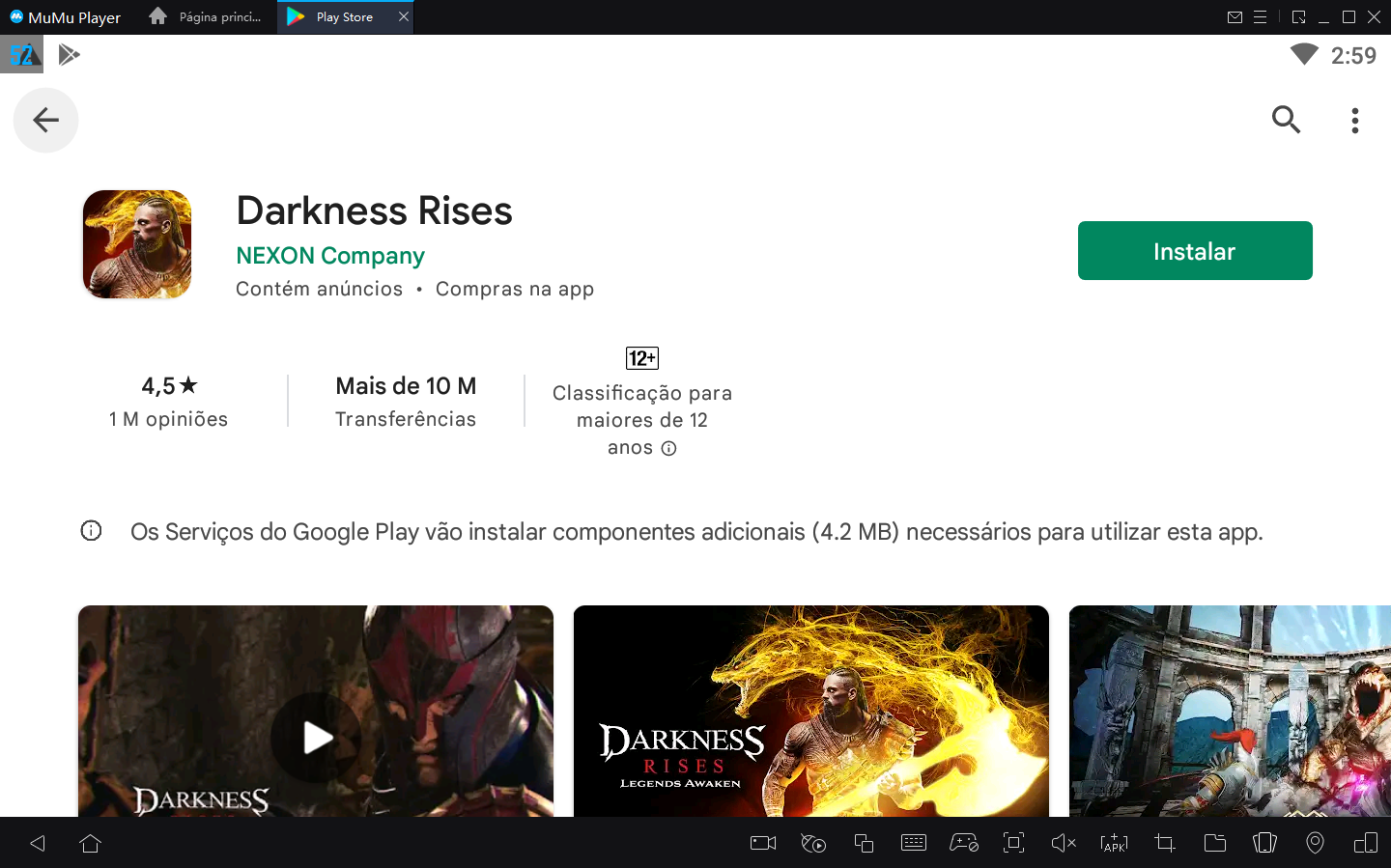This screenshot has height=868, width=1391.
Task: Take a screenshot with the crop icon
Action: 1164,842
